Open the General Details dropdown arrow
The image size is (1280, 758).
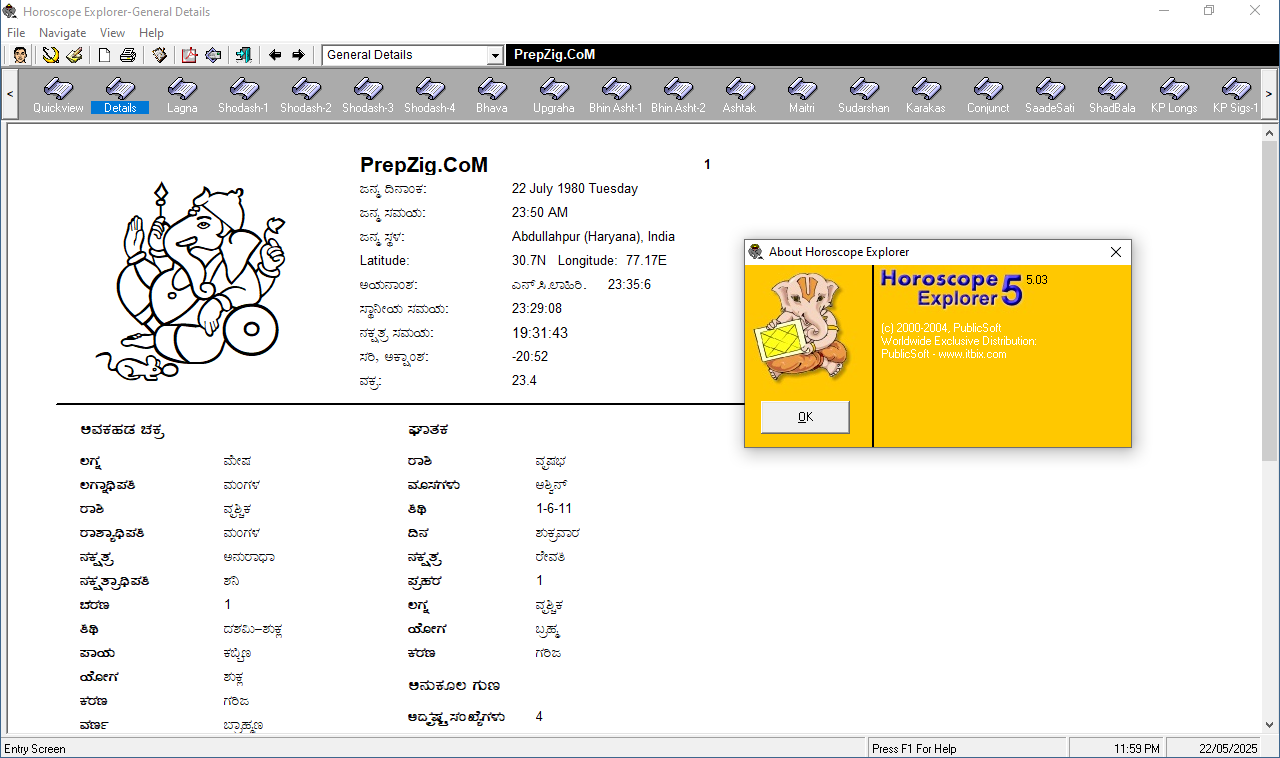point(494,55)
